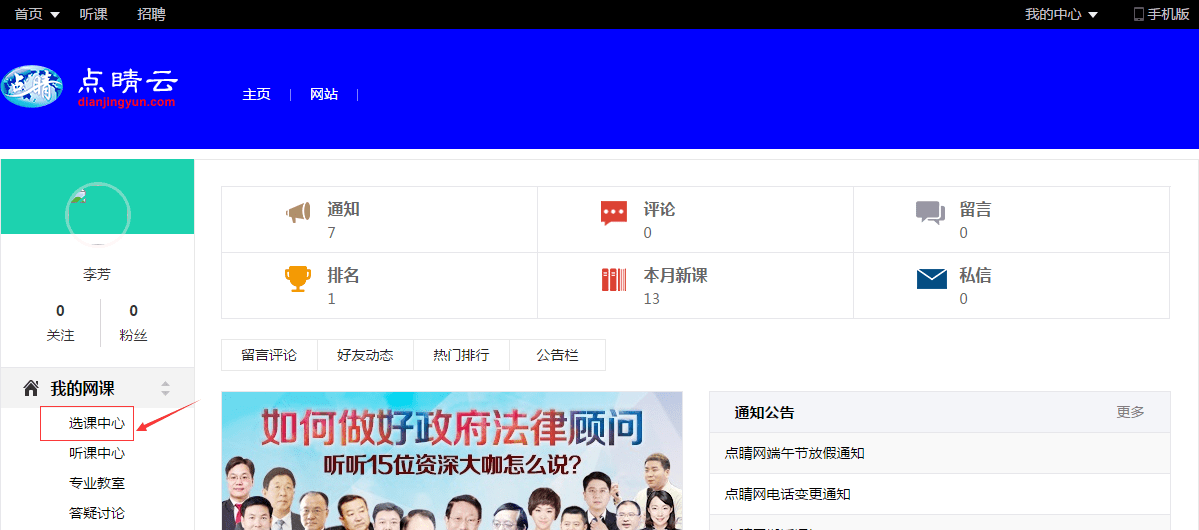This screenshot has height=530, width=1199.
Task: Click the red books icon for 本月新课
Action: tap(614, 279)
